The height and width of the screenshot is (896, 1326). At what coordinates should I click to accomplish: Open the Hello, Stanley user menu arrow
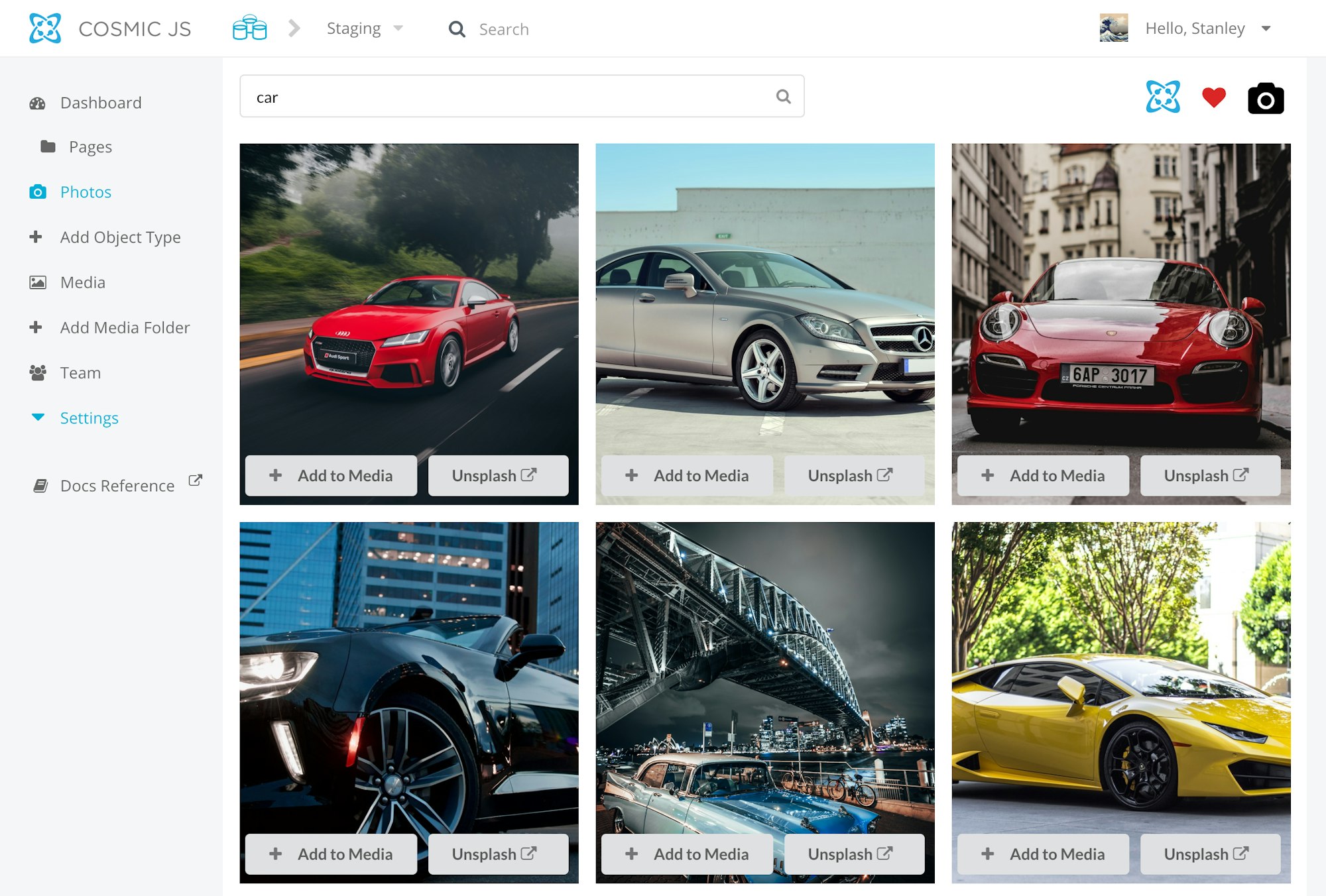click(x=1266, y=28)
